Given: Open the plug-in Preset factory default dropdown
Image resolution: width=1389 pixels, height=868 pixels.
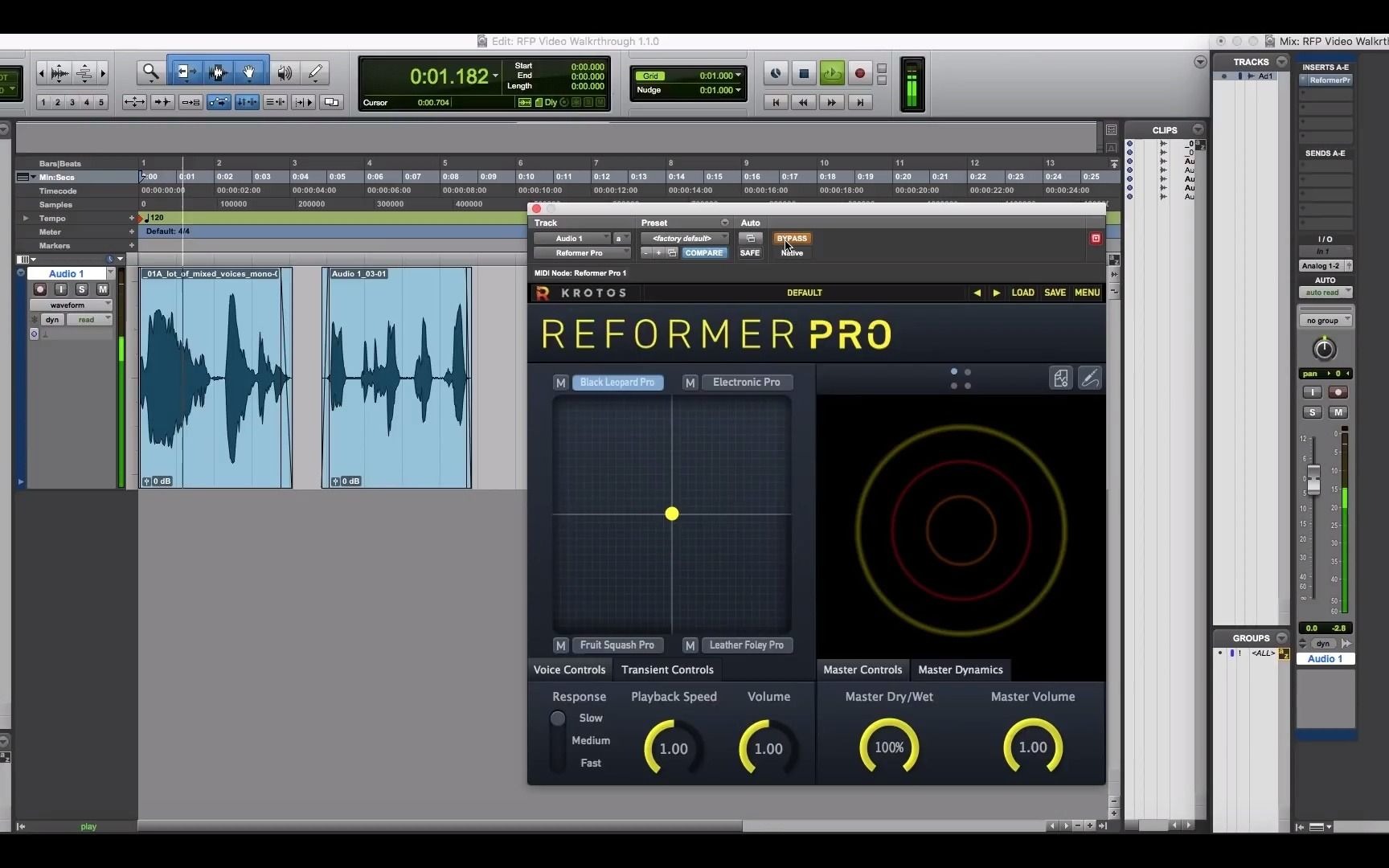Looking at the screenshot, I should pos(685,239).
